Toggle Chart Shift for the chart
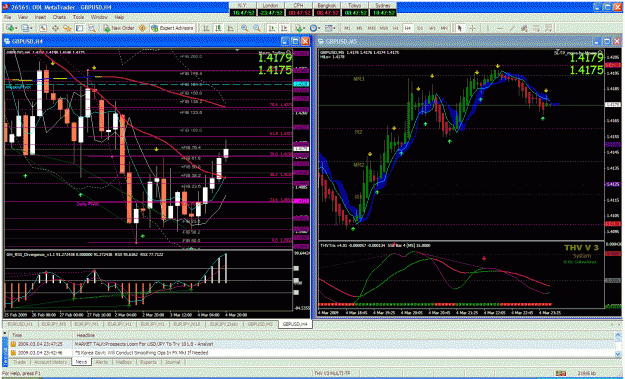Viewport: 625px width, 379px height. pyautogui.click(x=284, y=28)
